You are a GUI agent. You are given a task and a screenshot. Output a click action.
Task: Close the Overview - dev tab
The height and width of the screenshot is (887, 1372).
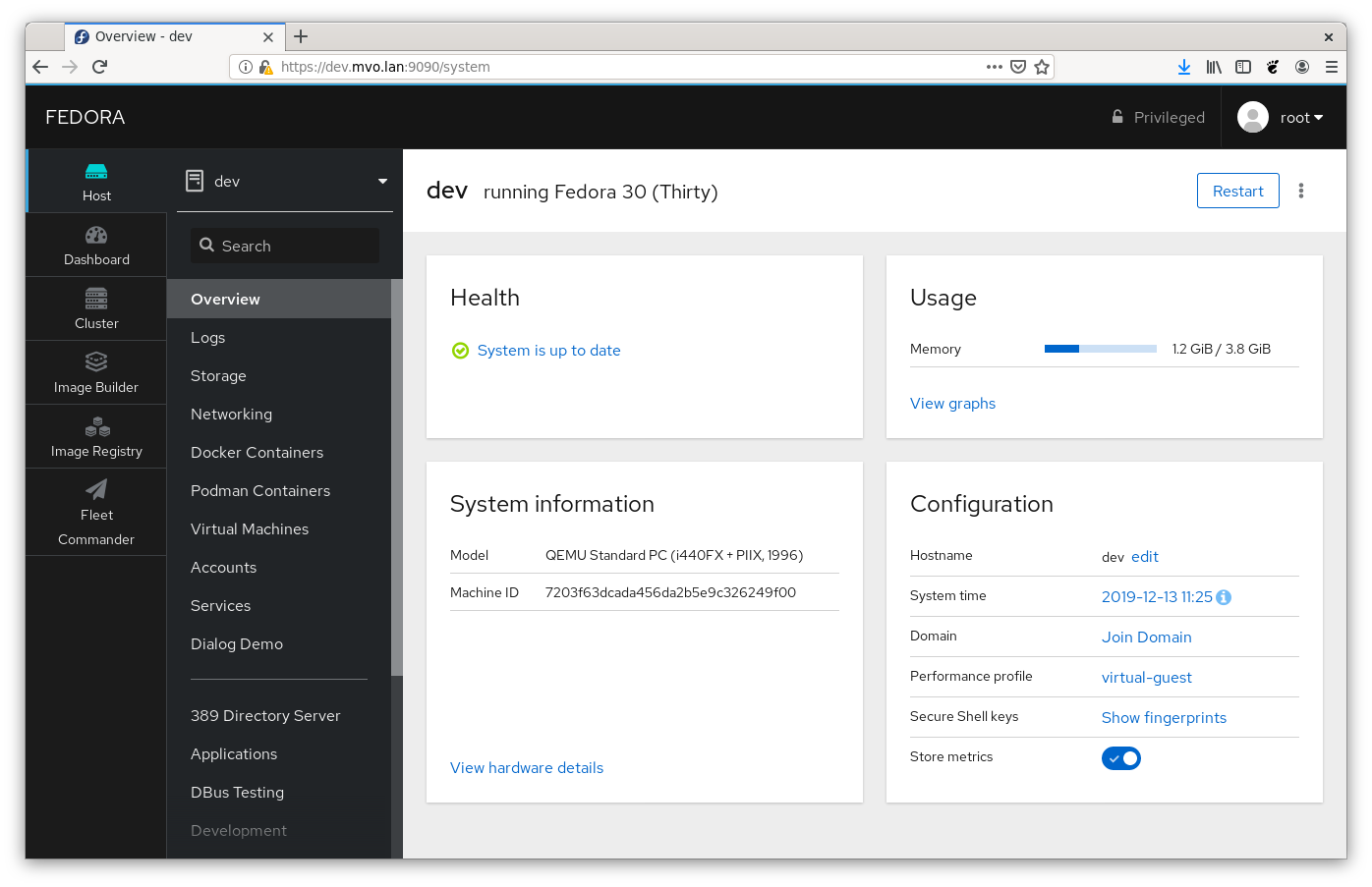point(268,37)
